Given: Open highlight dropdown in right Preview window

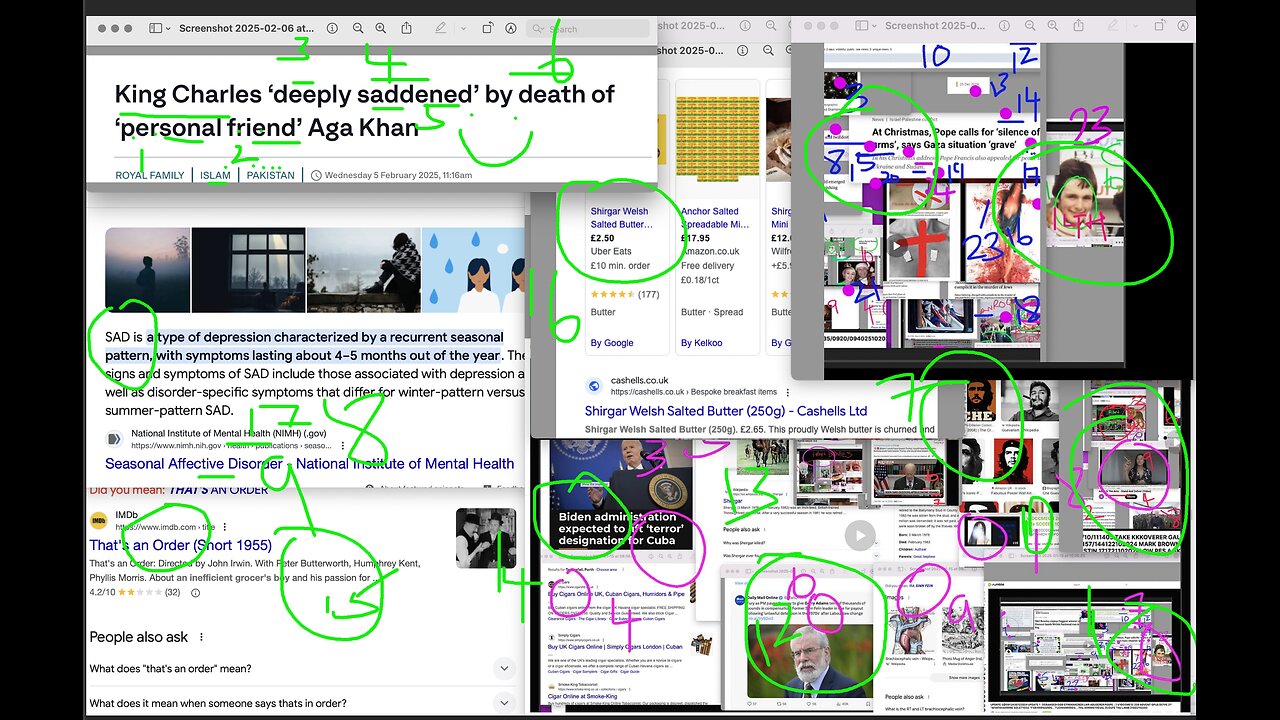Looking at the screenshot, I should pos(1135,26).
